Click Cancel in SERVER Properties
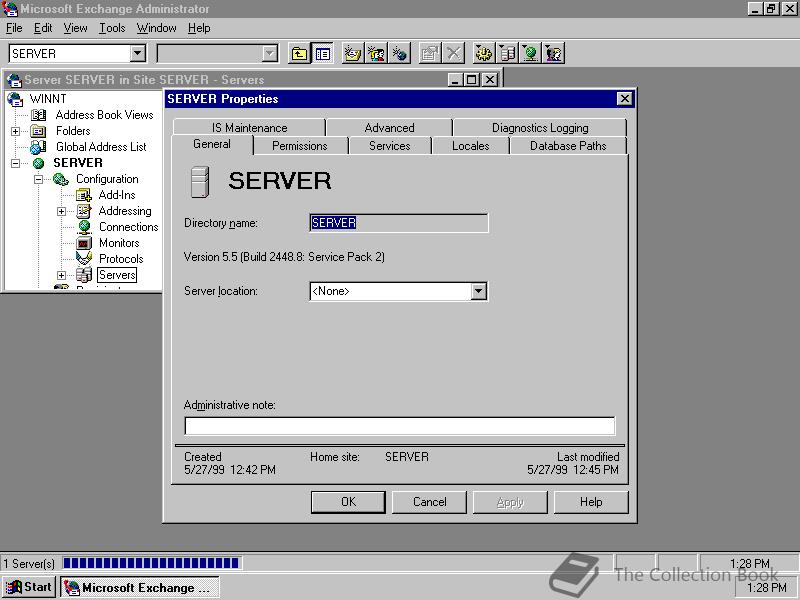Screen dimensions: 800x600 (x=429, y=502)
